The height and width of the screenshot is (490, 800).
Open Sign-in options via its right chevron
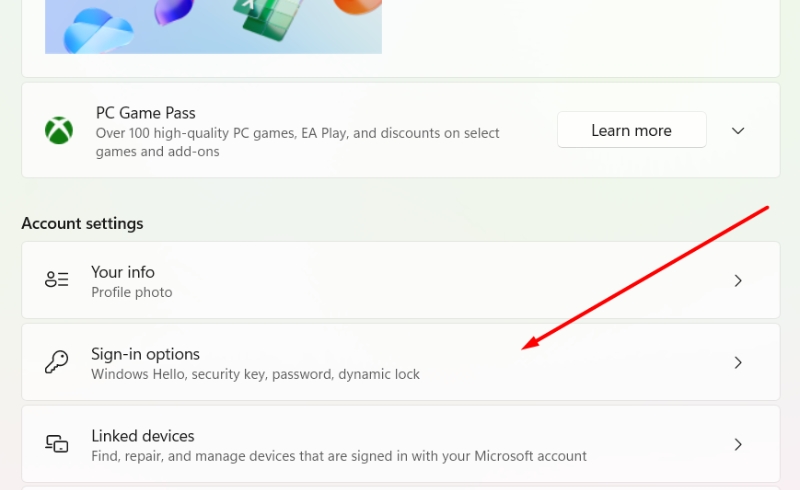738,362
